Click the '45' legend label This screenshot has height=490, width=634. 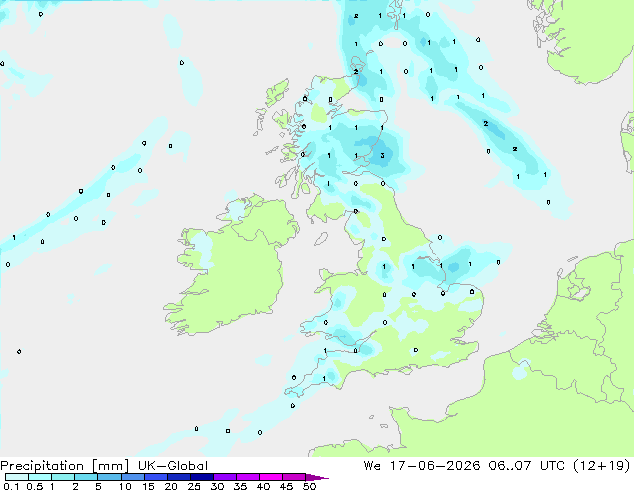tap(286, 486)
